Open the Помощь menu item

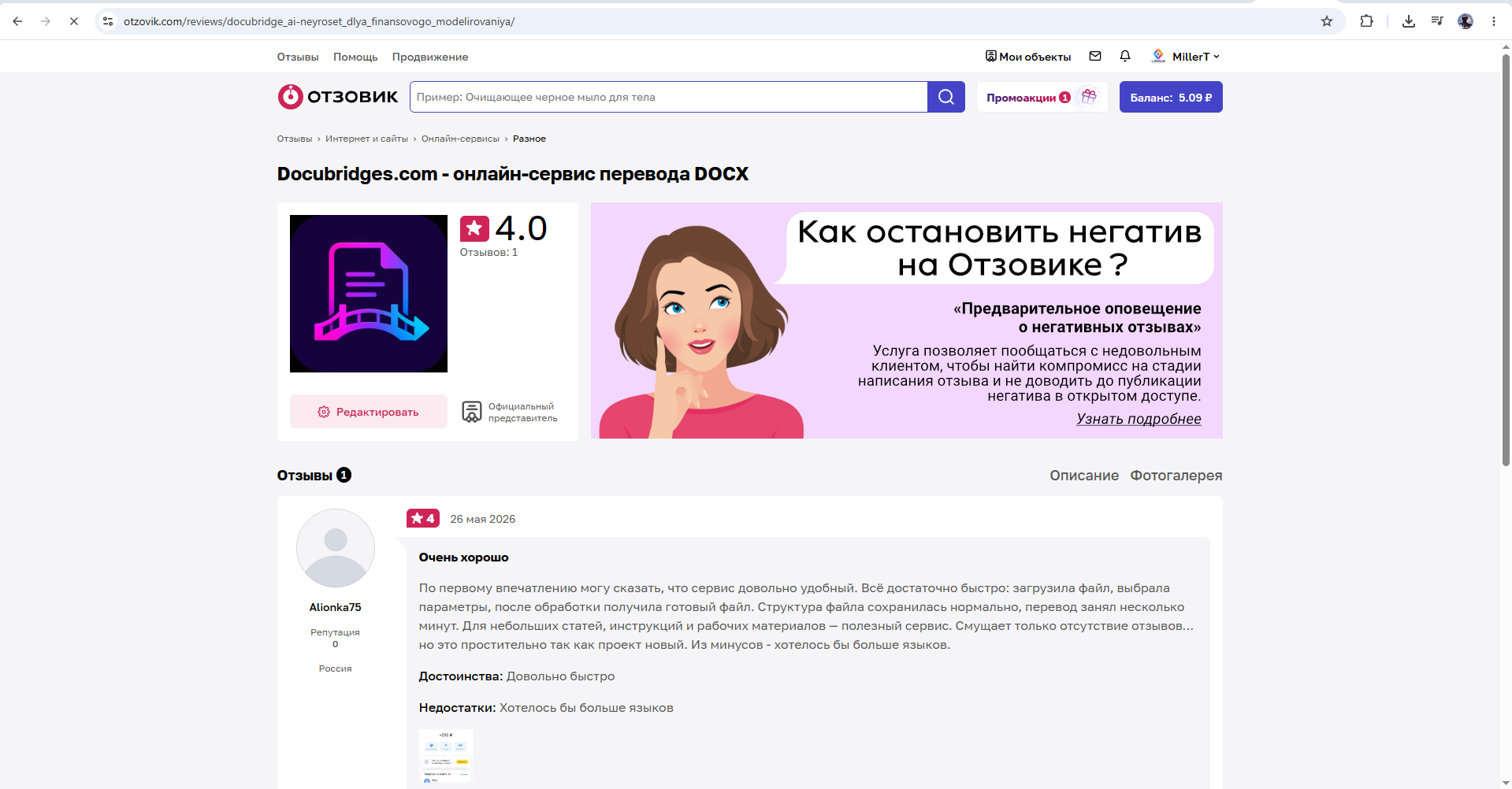[355, 57]
